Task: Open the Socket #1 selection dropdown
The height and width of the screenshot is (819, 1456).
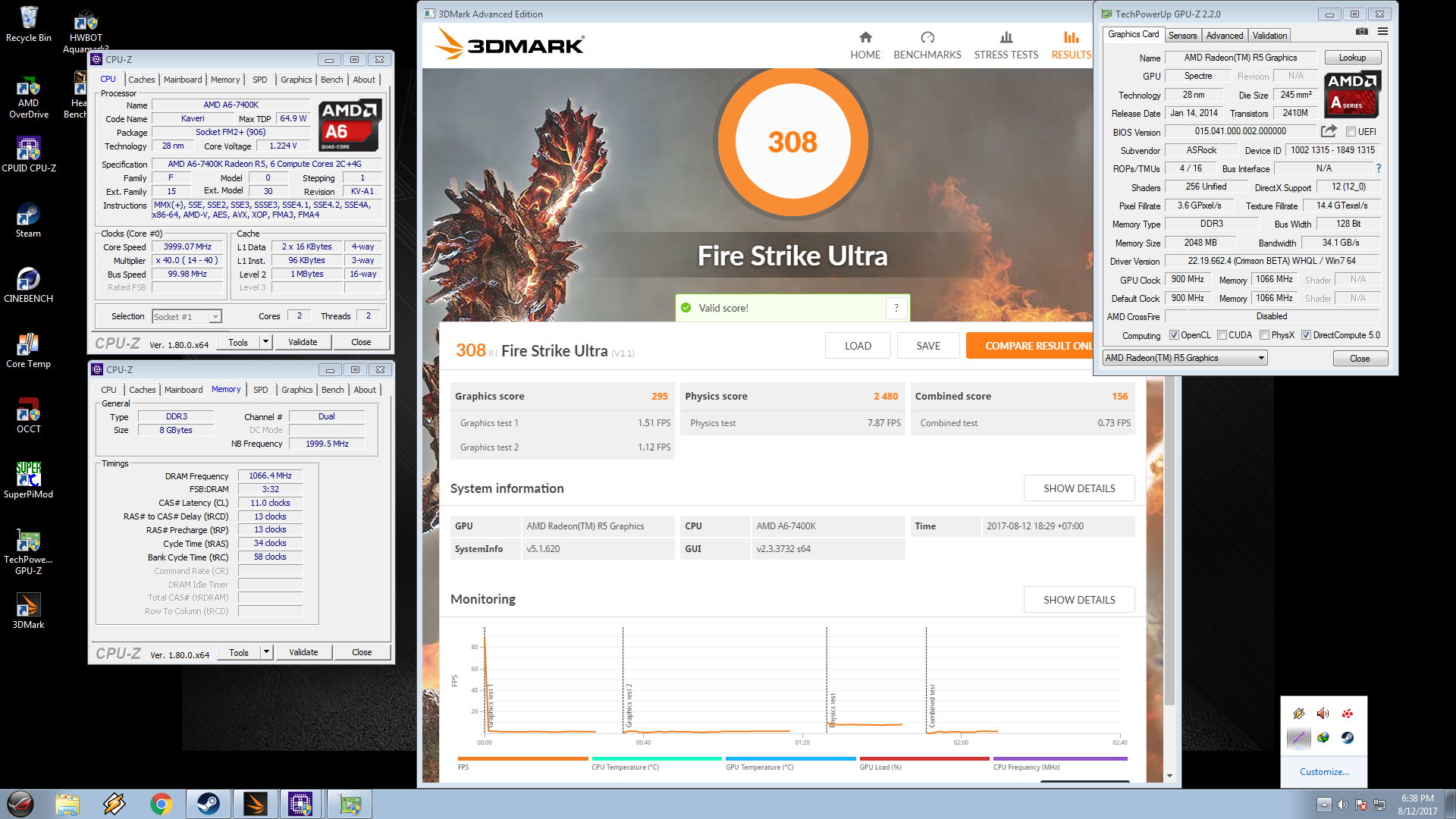Action: pyautogui.click(x=187, y=317)
